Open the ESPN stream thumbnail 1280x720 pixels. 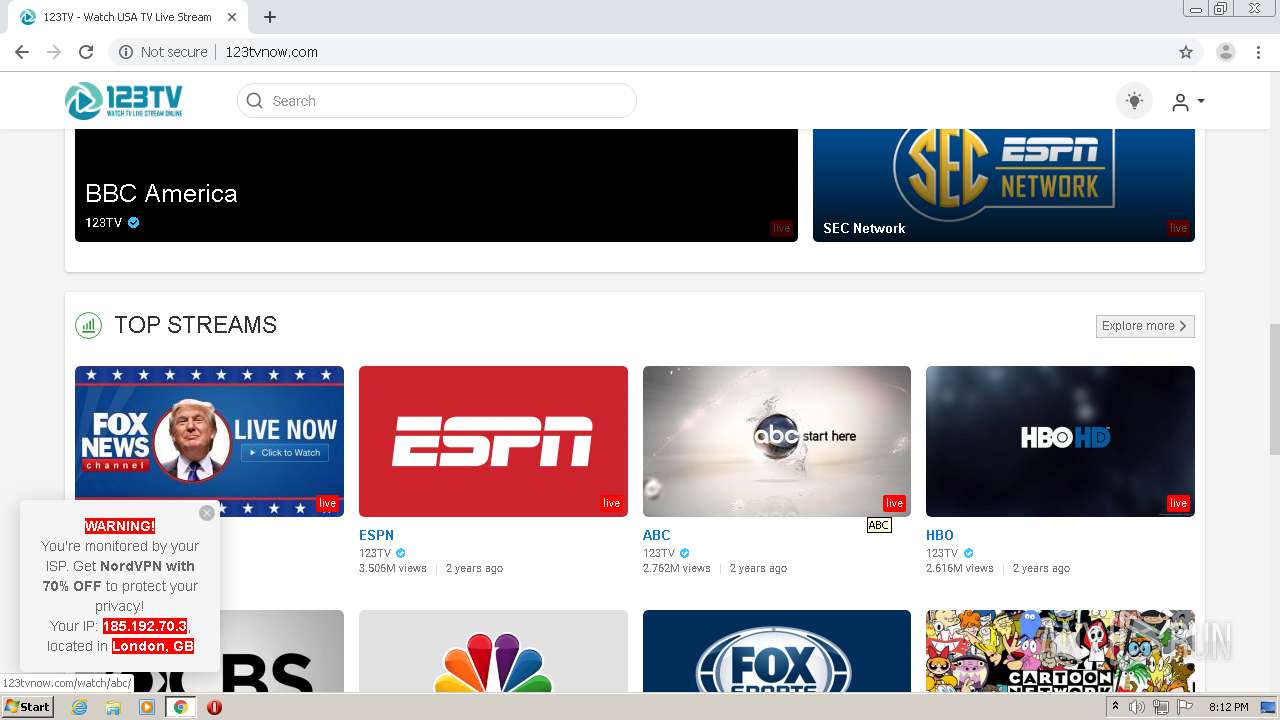[x=493, y=441]
